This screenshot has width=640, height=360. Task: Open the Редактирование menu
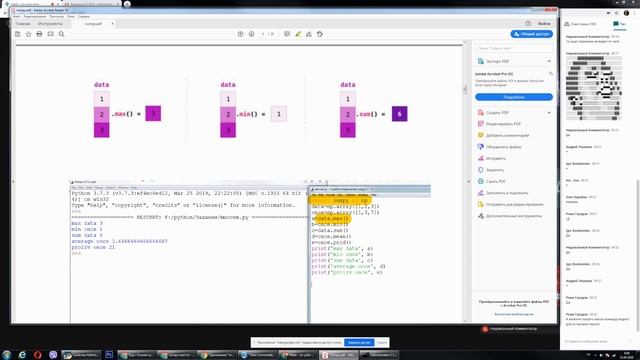click(35, 17)
